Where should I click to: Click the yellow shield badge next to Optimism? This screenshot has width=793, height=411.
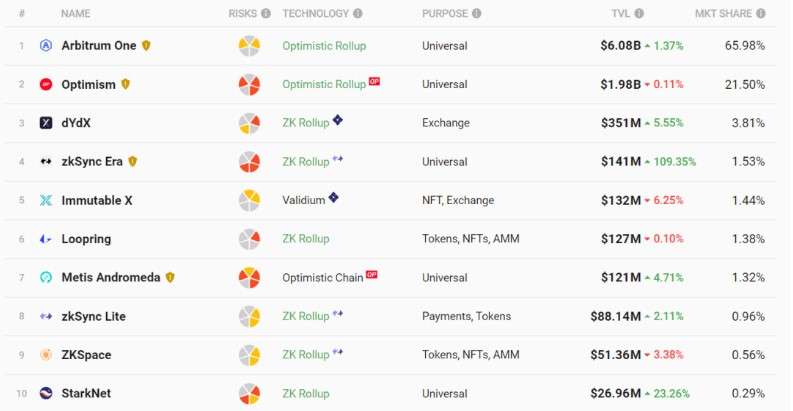(125, 84)
